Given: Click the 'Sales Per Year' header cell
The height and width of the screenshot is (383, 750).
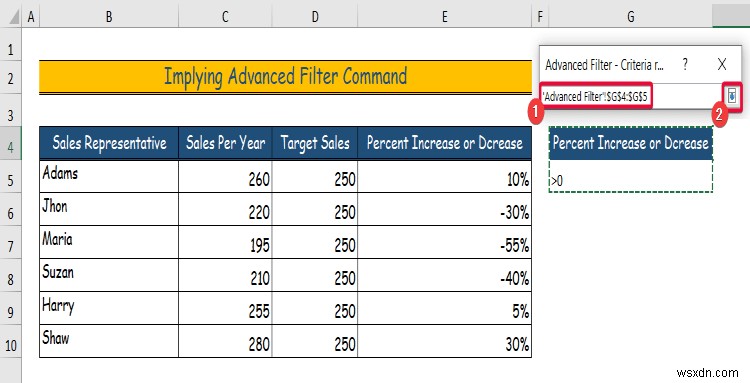Looking at the screenshot, I should pos(225,143).
